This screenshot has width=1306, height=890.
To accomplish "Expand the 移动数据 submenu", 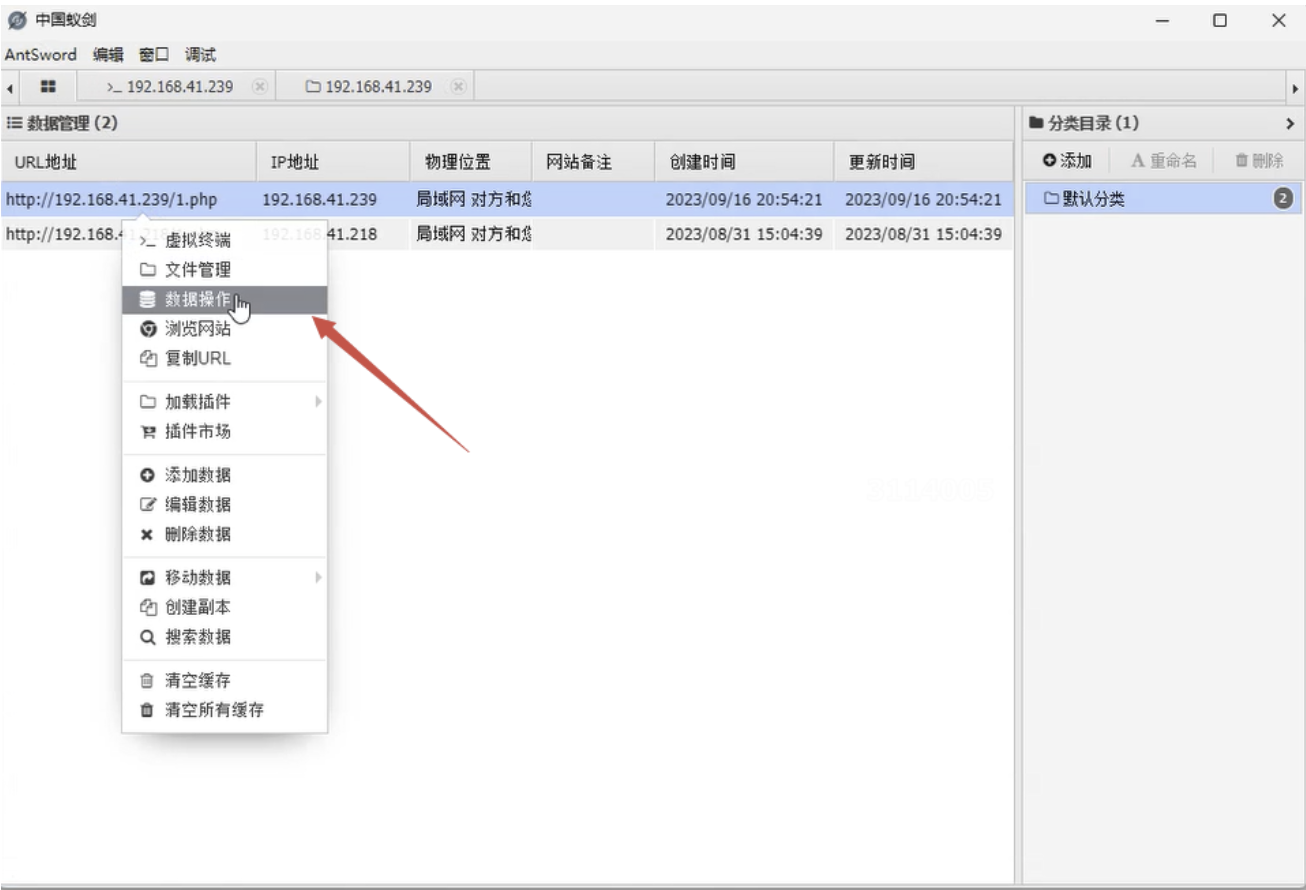I will 224,578.
